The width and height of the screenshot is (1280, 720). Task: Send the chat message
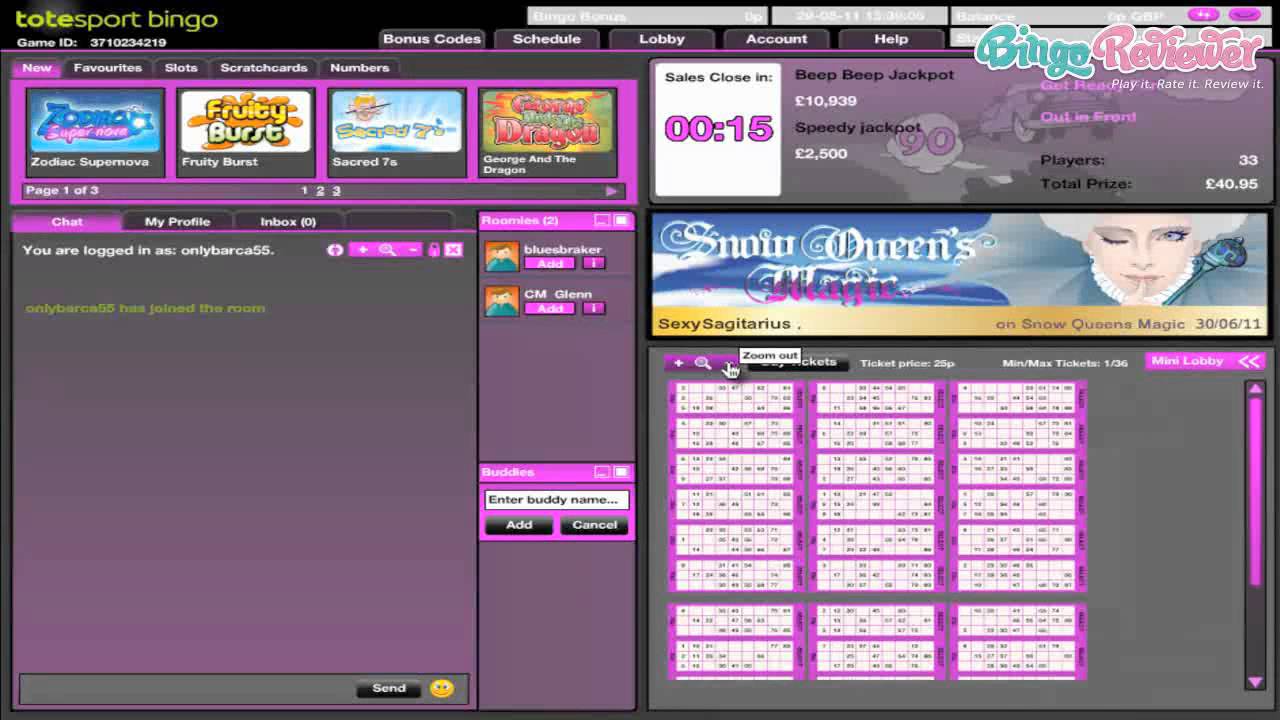click(x=389, y=688)
